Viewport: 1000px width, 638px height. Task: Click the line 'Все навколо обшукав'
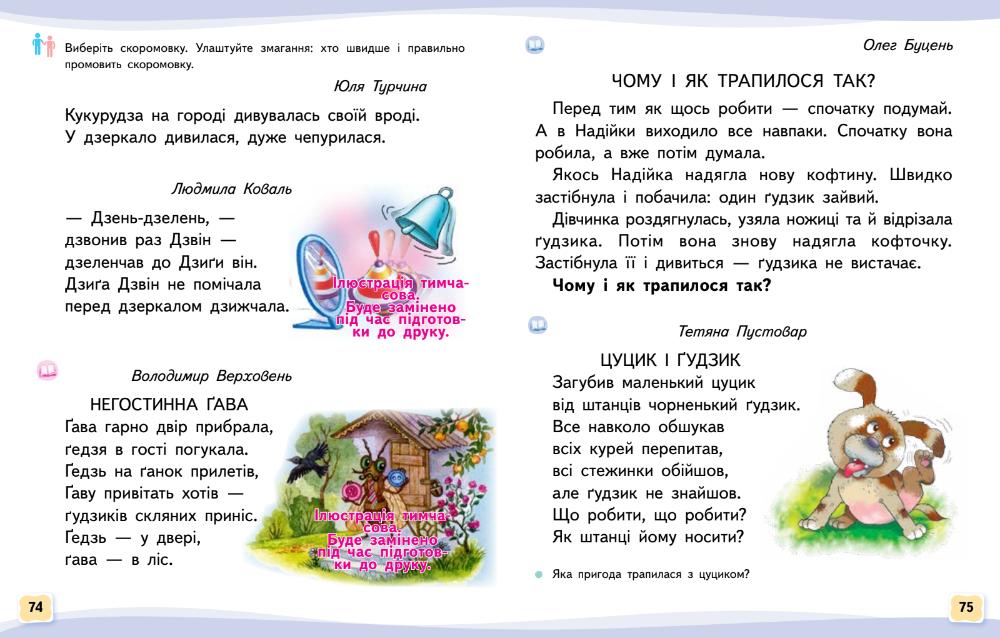pyautogui.click(x=638, y=427)
